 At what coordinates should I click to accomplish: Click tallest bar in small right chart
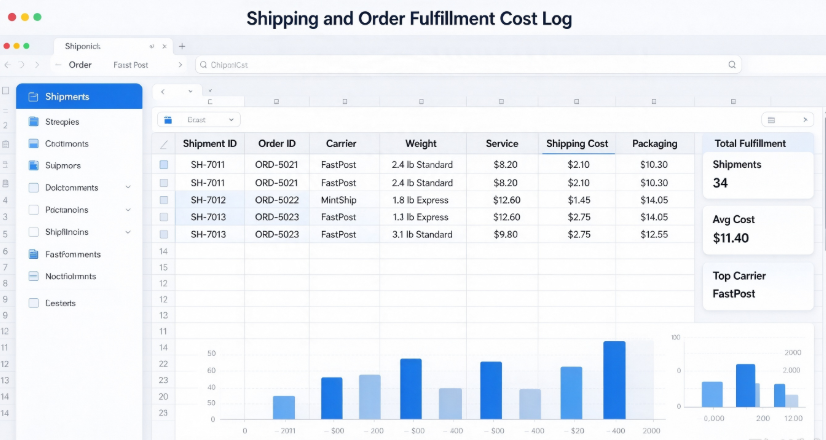[x=745, y=385]
